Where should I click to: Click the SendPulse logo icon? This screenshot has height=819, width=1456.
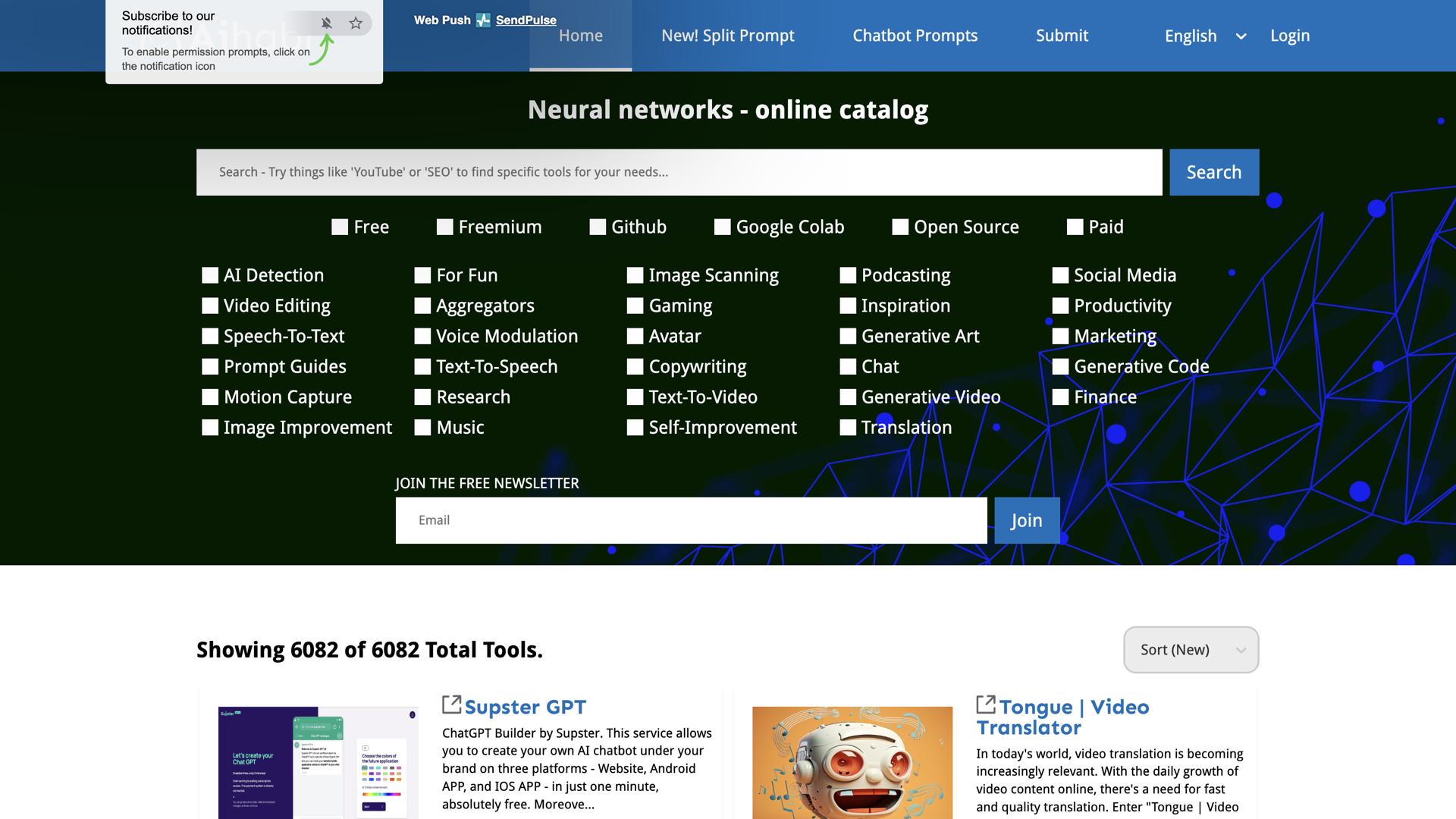point(483,20)
